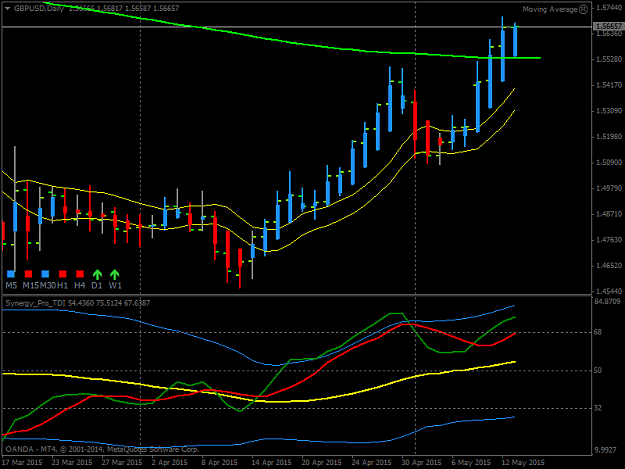Click the 84.8709 indicator scale value
This screenshot has width=625, height=469.
tap(607, 302)
